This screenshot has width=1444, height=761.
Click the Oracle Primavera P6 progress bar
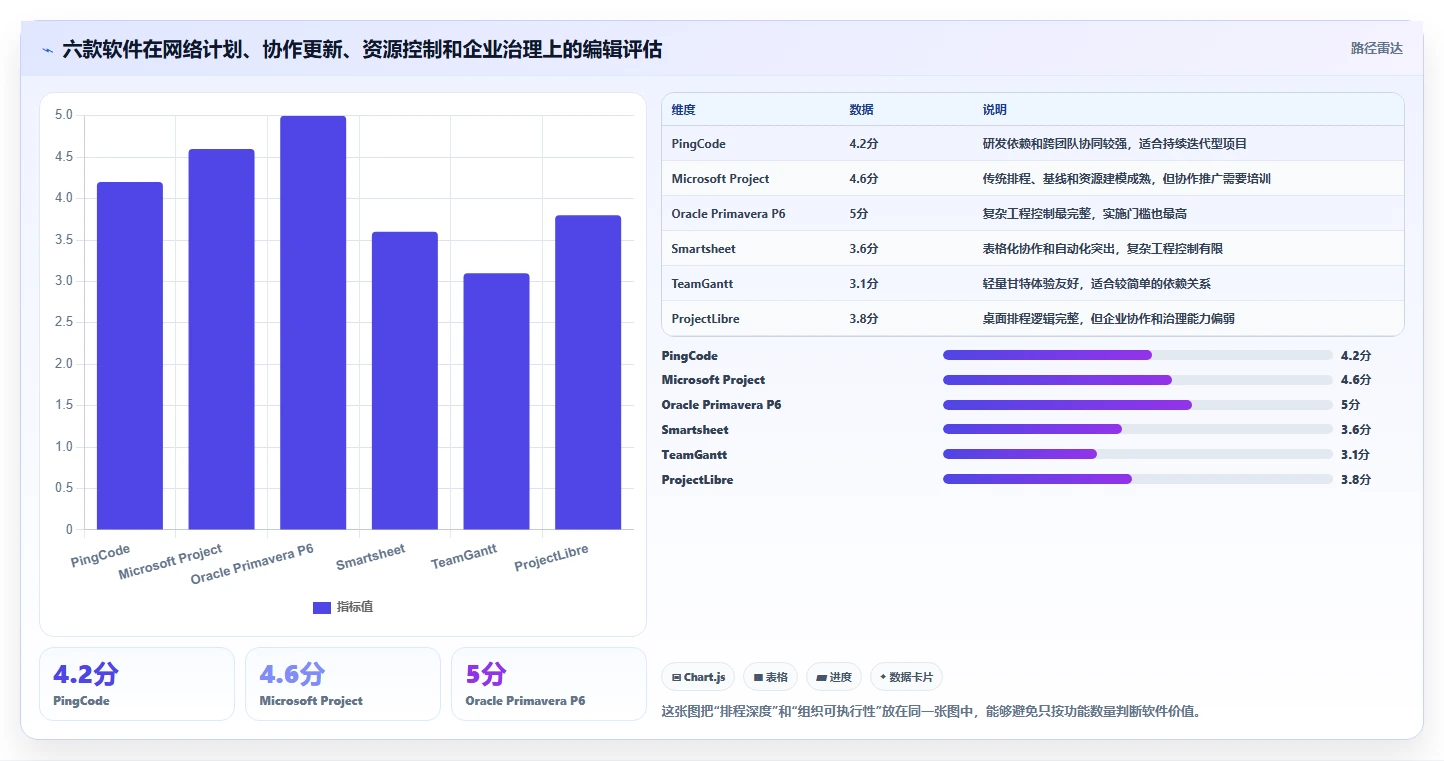(x=1138, y=405)
